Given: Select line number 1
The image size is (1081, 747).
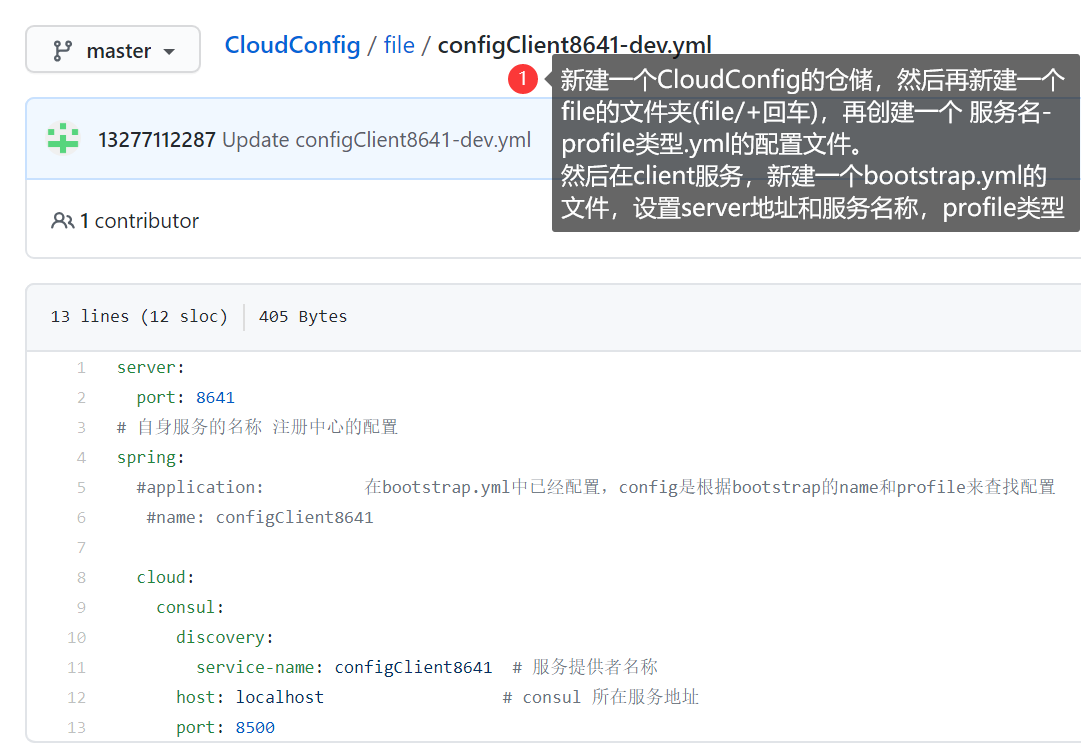Looking at the screenshot, I should [x=81, y=368].
